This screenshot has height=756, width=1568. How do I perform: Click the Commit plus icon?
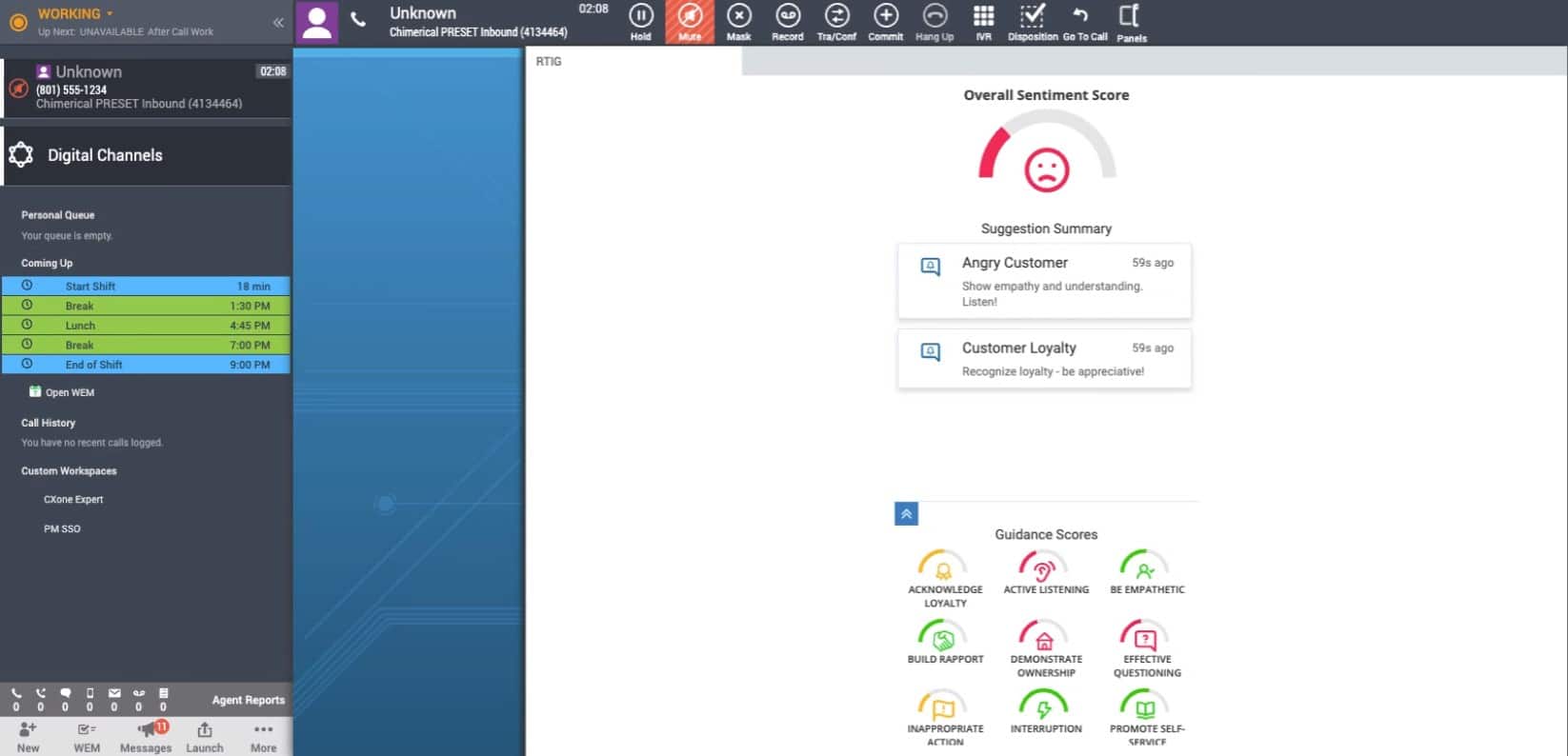point(885,21)
